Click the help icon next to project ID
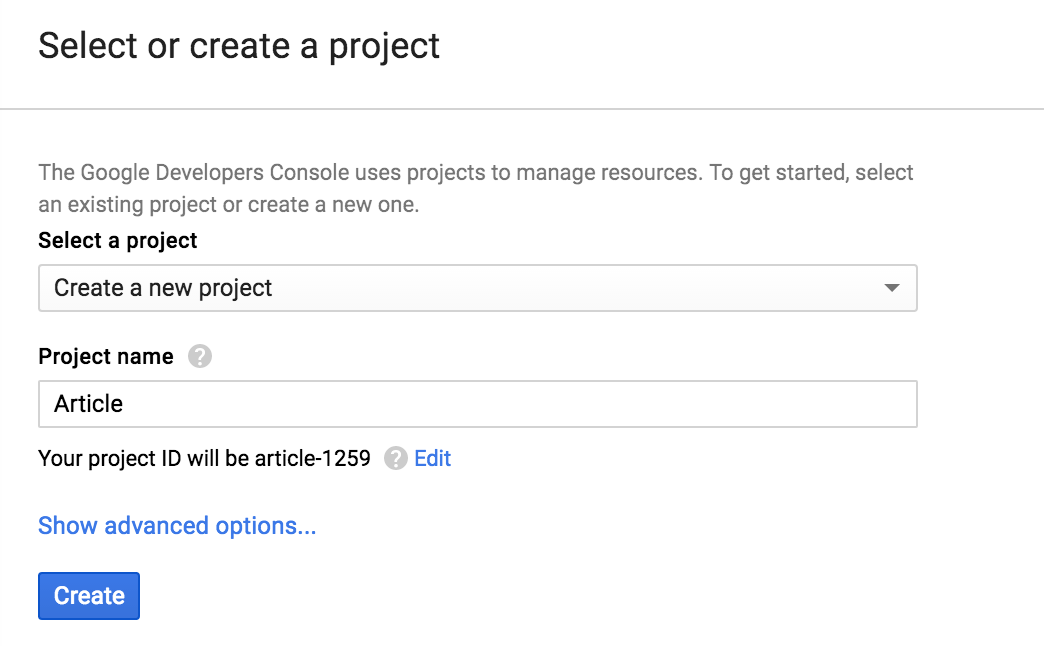The height and width of the screenshot is (646, 1044). (396, 459)
